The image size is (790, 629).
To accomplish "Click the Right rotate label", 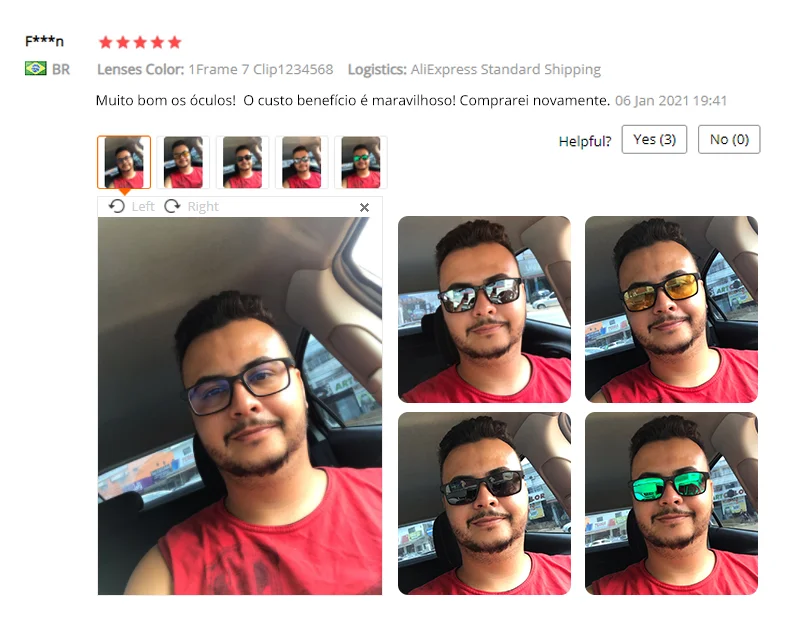I will pos(203,207).
